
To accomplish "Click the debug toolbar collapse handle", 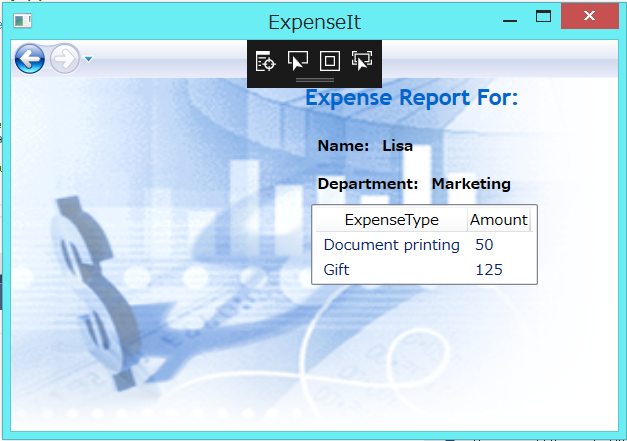I will [x=315, y=80].
